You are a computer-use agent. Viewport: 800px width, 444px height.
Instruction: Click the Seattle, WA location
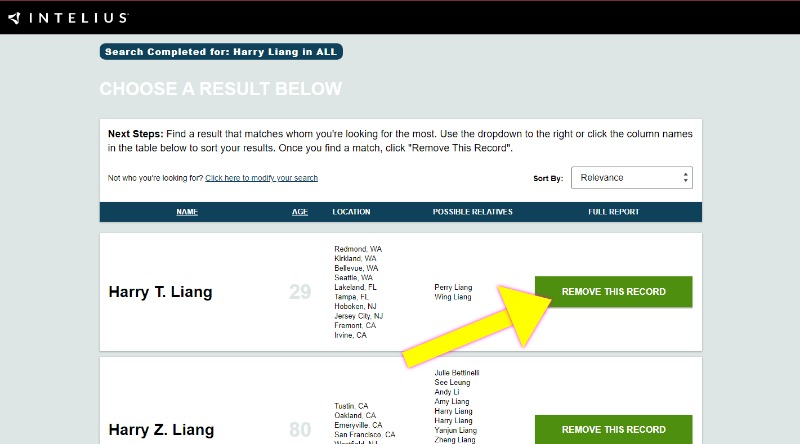point(354,278)
